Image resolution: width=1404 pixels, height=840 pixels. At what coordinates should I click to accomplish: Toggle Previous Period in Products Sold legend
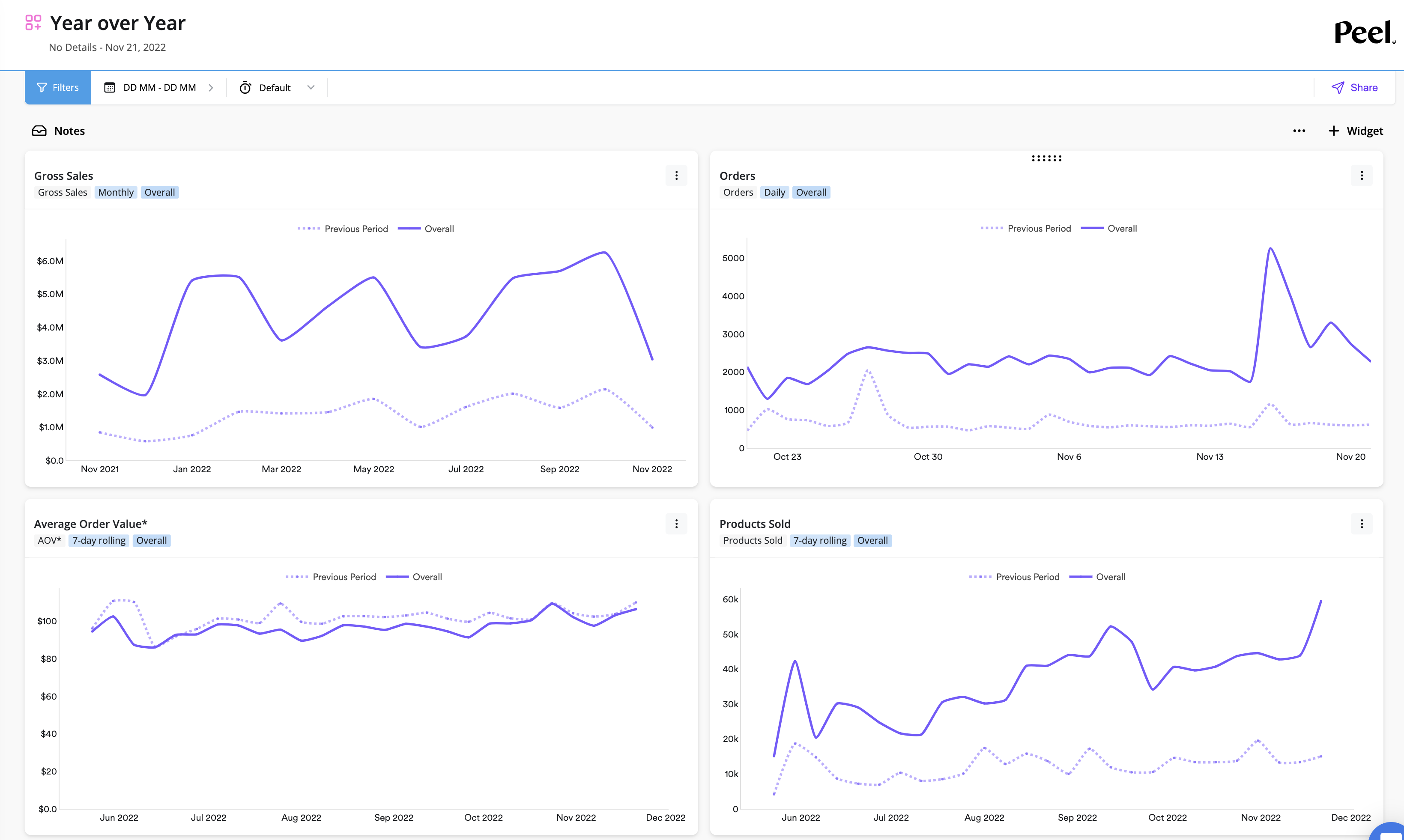pos(1014,577)
